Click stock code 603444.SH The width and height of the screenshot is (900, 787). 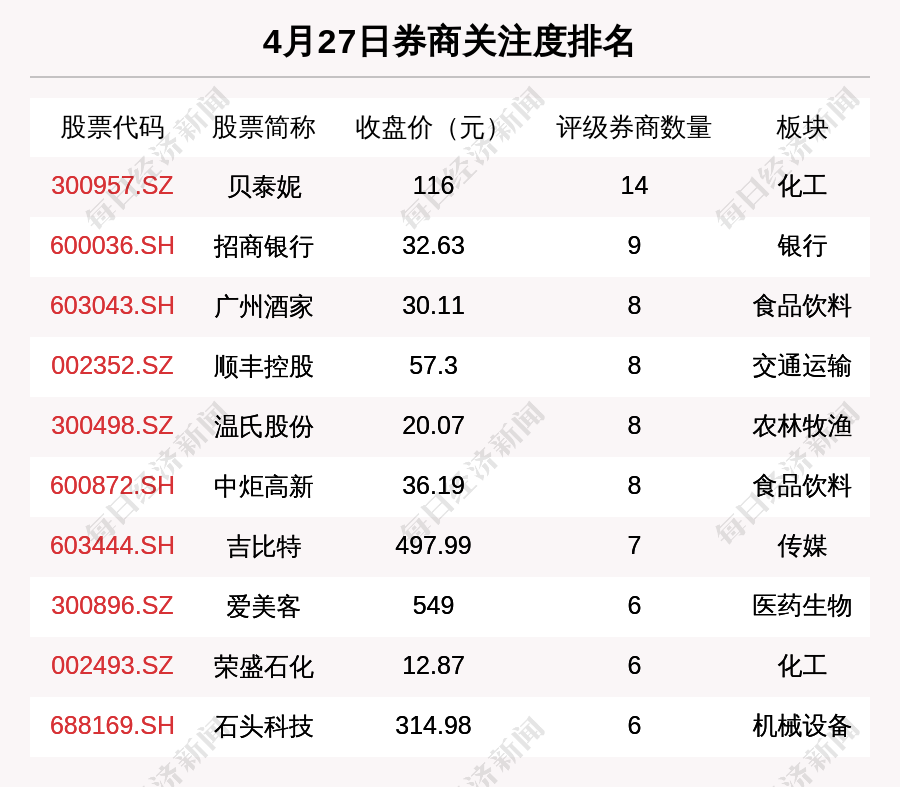pos(112,545)
